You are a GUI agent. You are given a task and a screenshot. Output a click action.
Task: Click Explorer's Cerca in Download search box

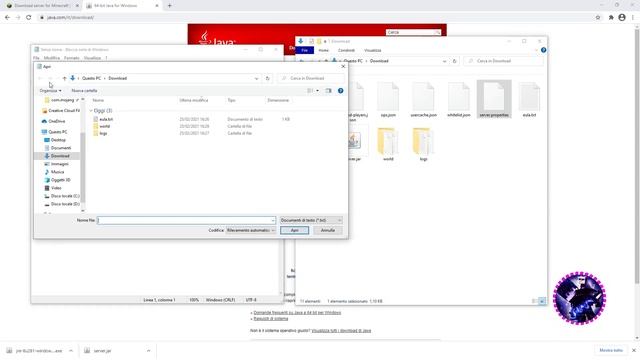coord(503,61)
